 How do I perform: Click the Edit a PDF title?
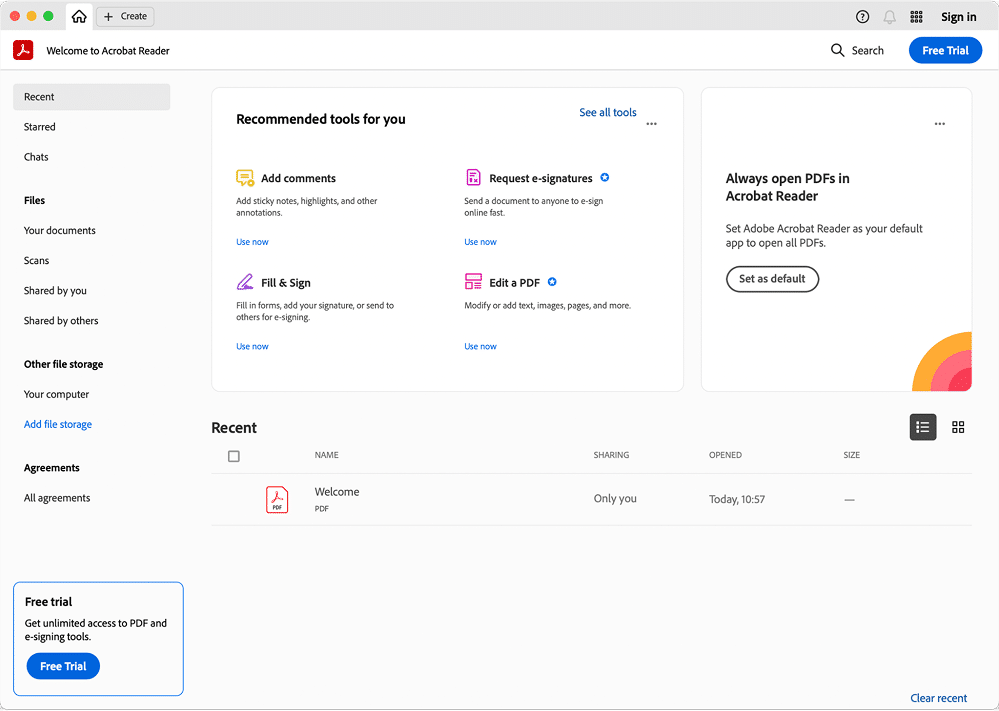pyautogui.click(x=515, y=283)
